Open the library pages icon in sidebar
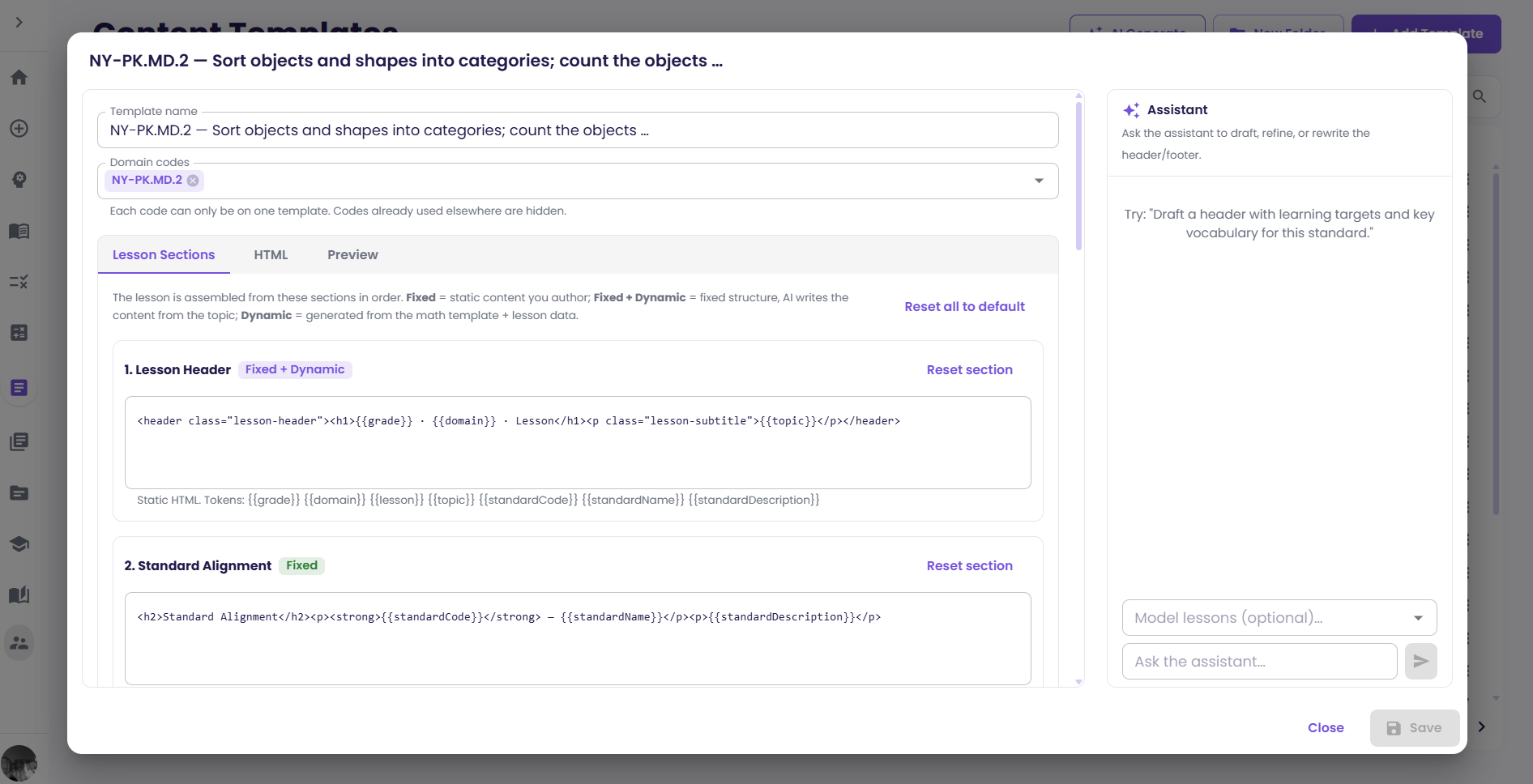This screenshot has height=784, width=1533. click(19, 441)
